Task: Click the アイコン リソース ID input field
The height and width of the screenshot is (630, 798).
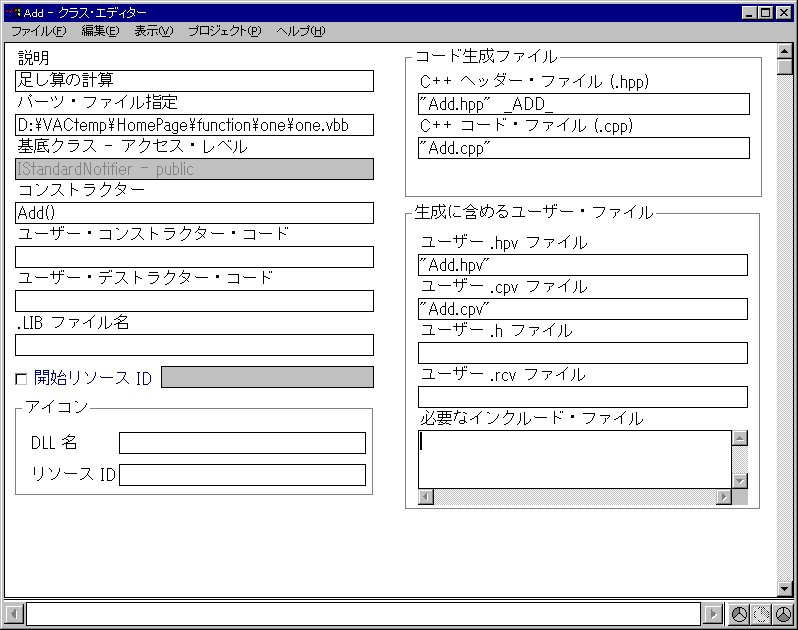Action: (x=243, y=475)
